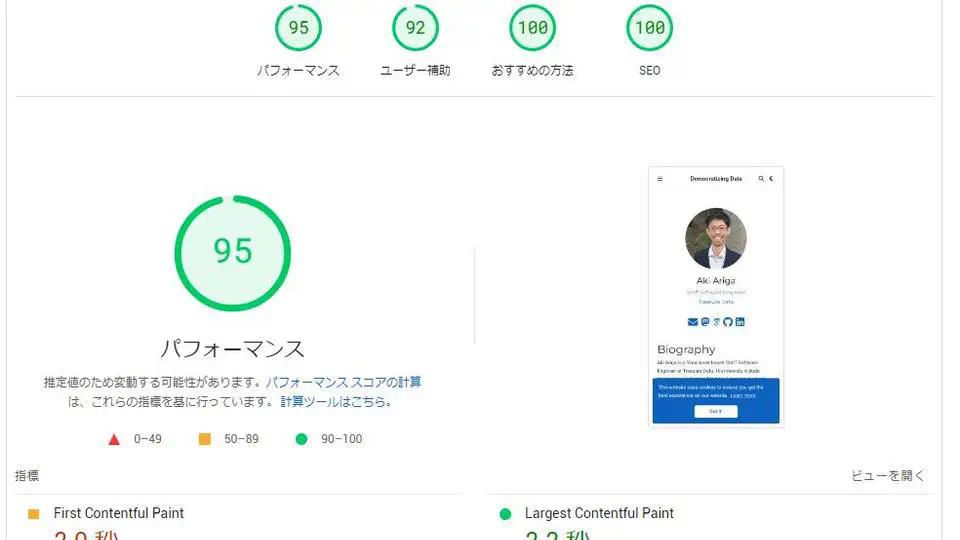Screen dimensions: 960x540
Task: Select the おすすめの方法 category label
Action: (533, 70)
